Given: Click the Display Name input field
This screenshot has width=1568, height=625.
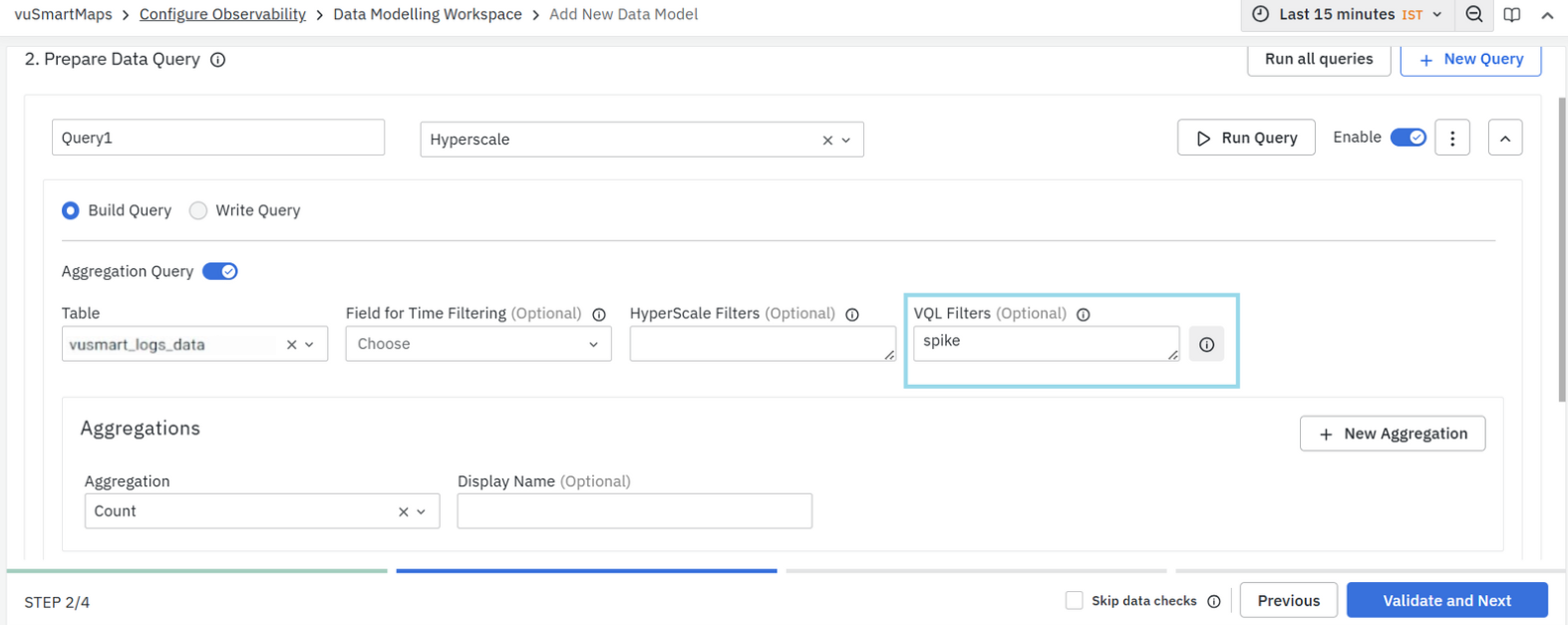Looking at the screenshot, I should 634,512.
